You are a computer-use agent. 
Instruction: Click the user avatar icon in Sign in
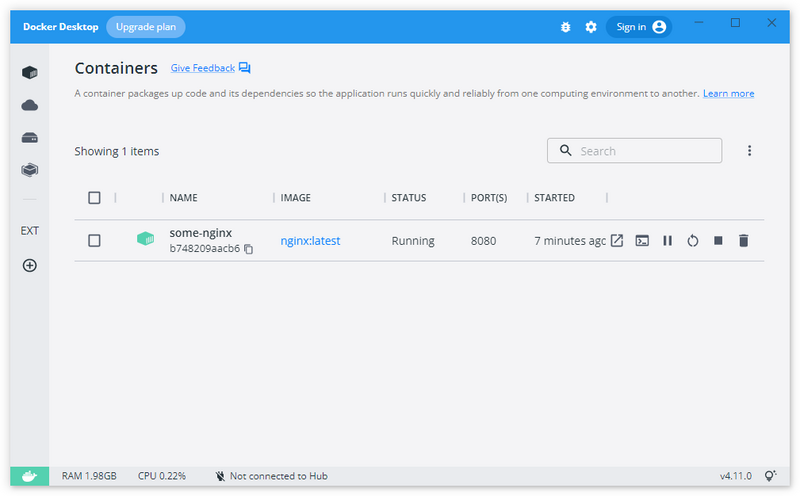point(659,27)
